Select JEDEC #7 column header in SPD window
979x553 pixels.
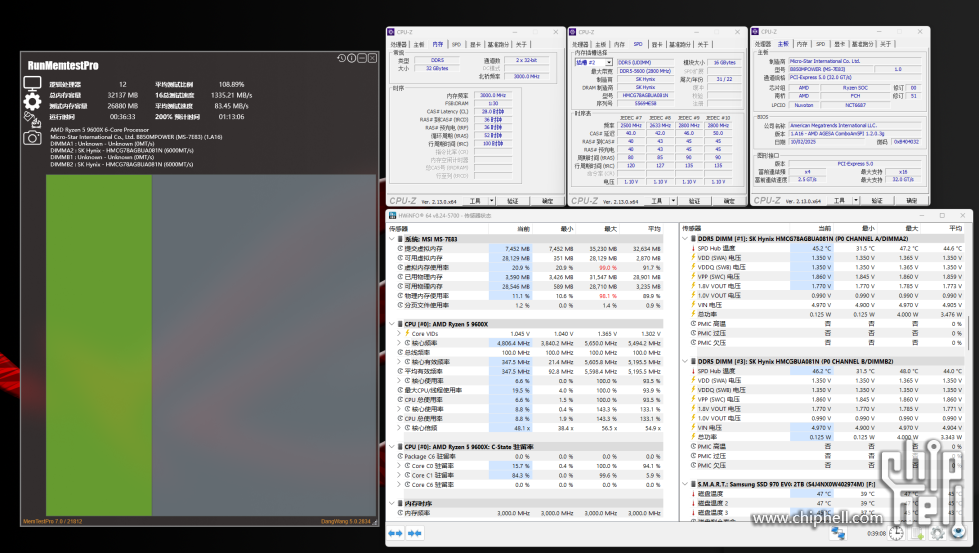point(630,117)
